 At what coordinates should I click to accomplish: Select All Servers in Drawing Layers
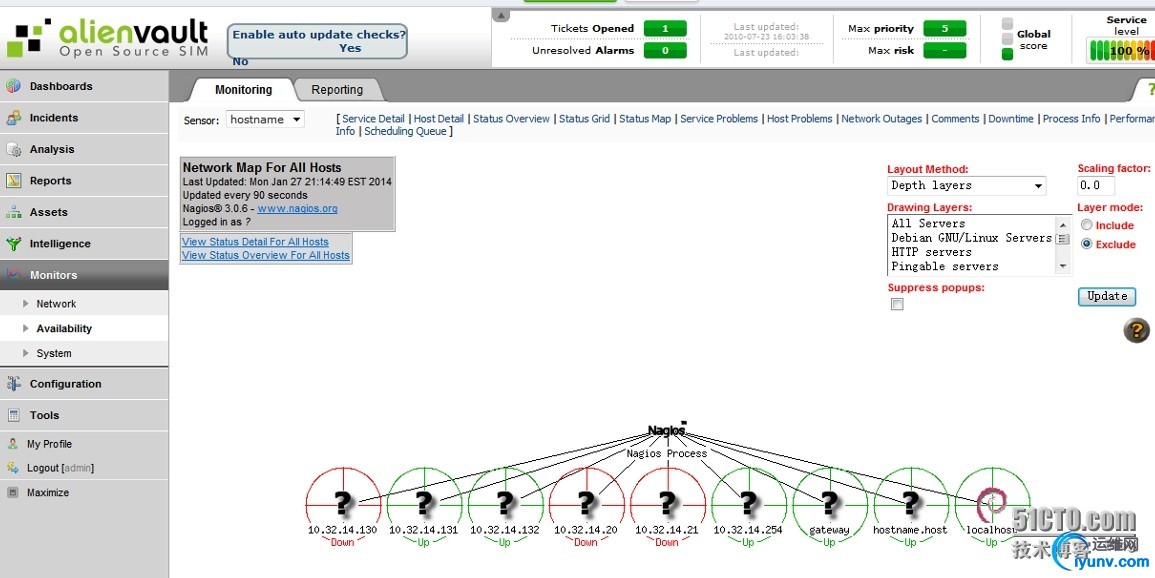928,223
